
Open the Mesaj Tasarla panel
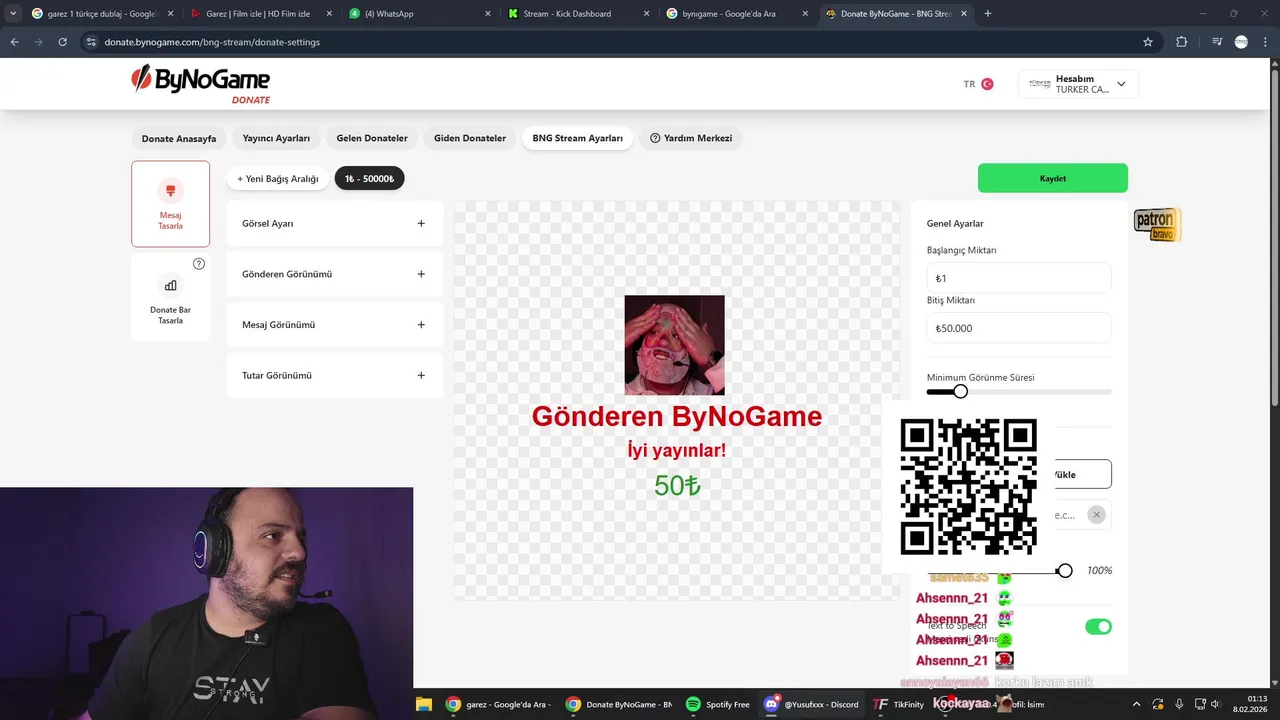(170, 204)
